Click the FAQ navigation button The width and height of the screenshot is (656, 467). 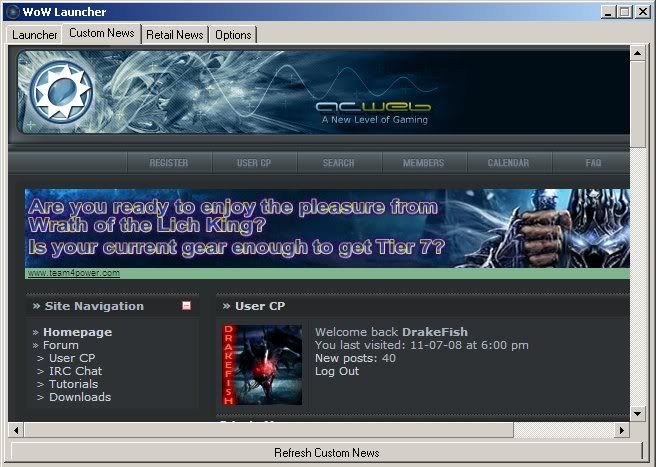click(593, 163)
